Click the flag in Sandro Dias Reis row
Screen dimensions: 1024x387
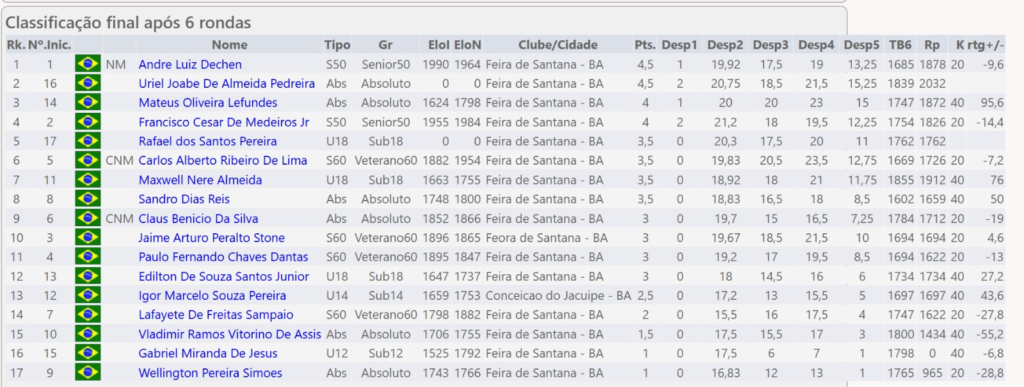point(88,199)
